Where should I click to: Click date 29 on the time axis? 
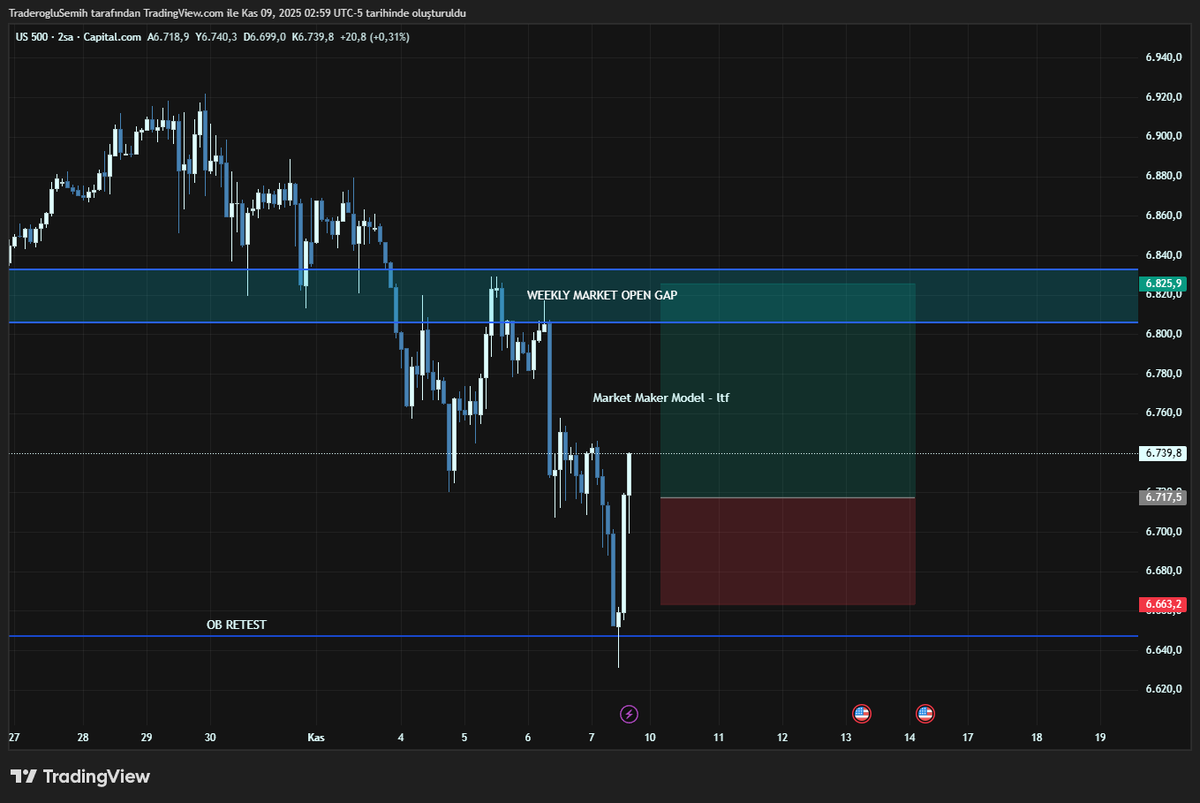(146, 738)
